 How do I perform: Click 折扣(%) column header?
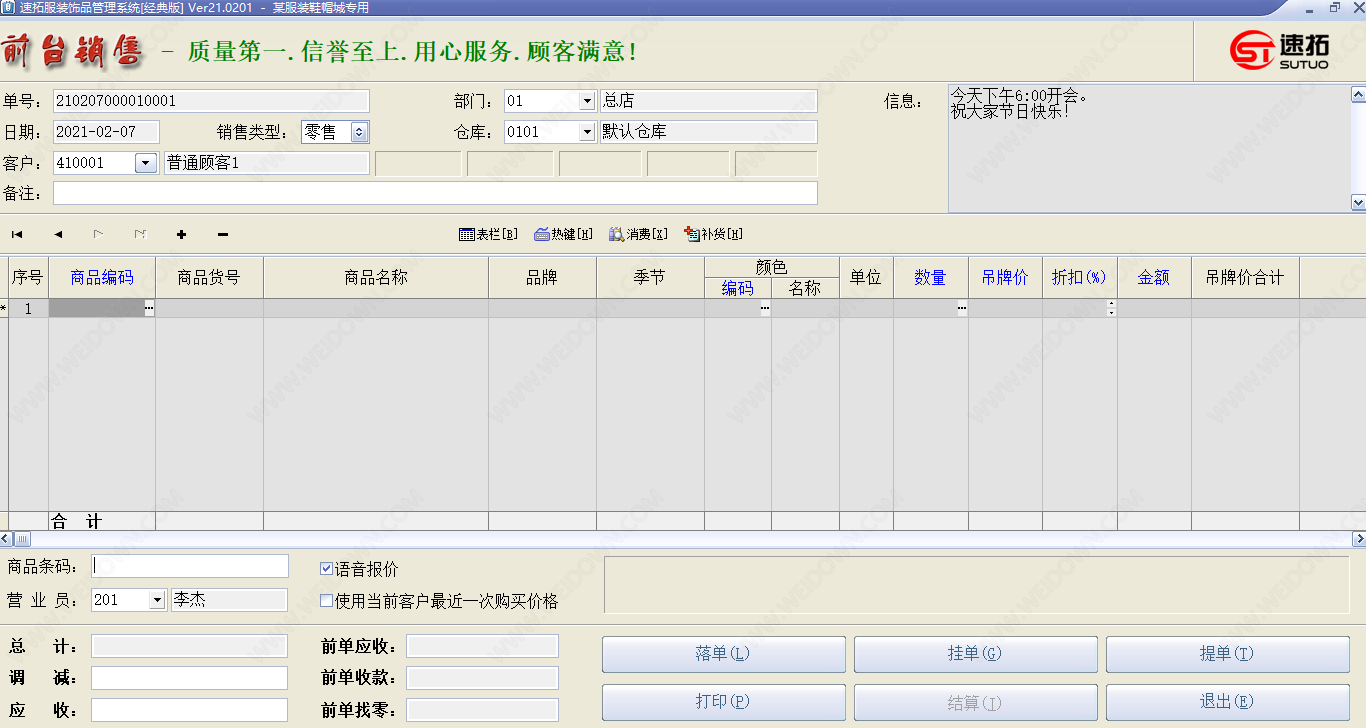pyautogui.click(x=1079, y=277)
